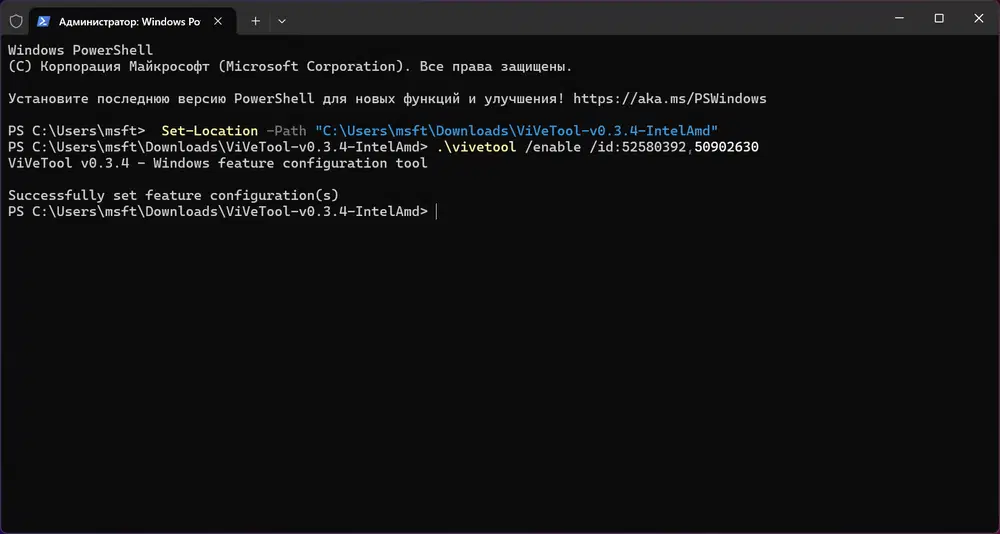The height and width of the screenshot is (534, 1000).
Task: Click the https://aka.ms/PSWindows link
Action: 670,99
